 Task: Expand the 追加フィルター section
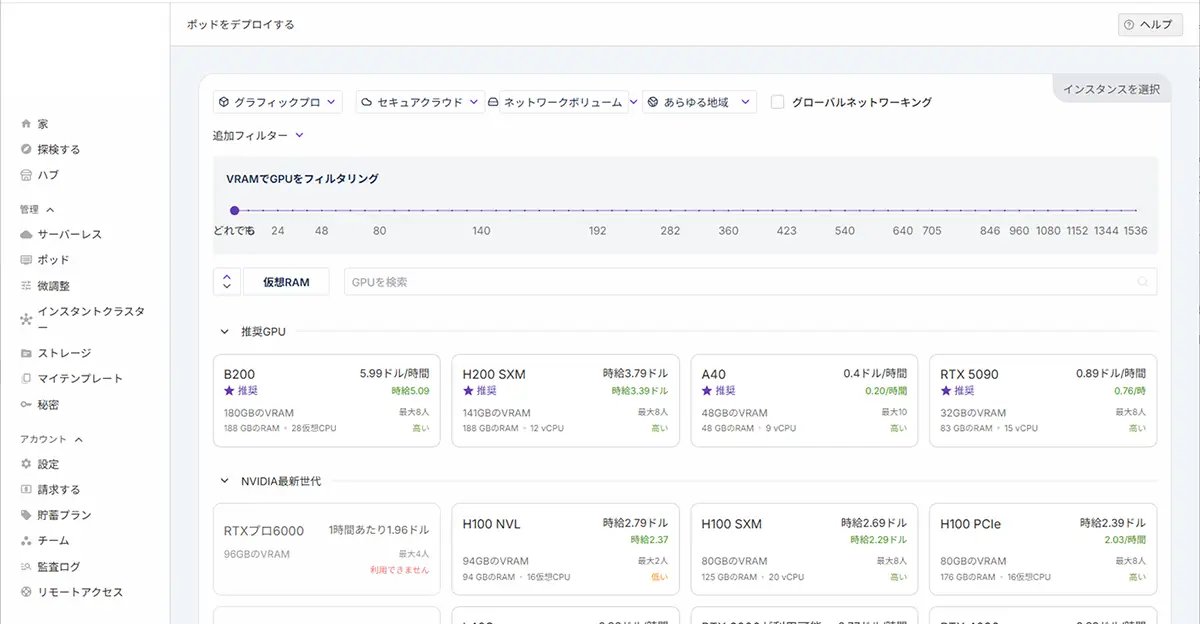pos(258,135)
